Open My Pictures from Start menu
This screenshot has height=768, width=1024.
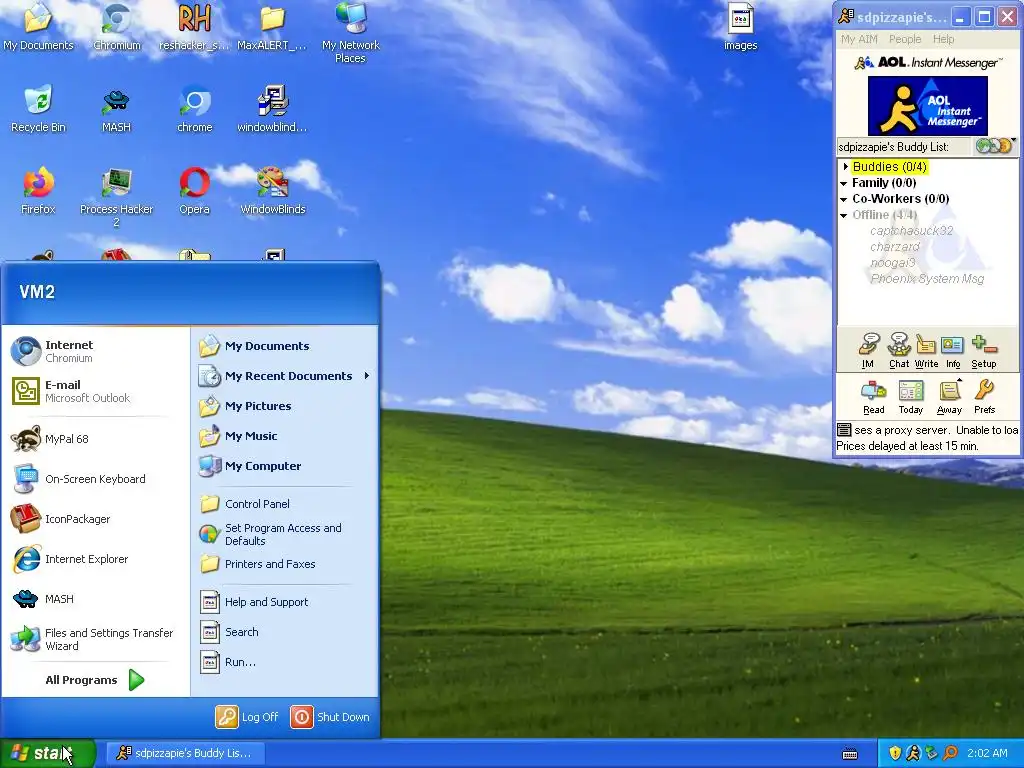284,406
